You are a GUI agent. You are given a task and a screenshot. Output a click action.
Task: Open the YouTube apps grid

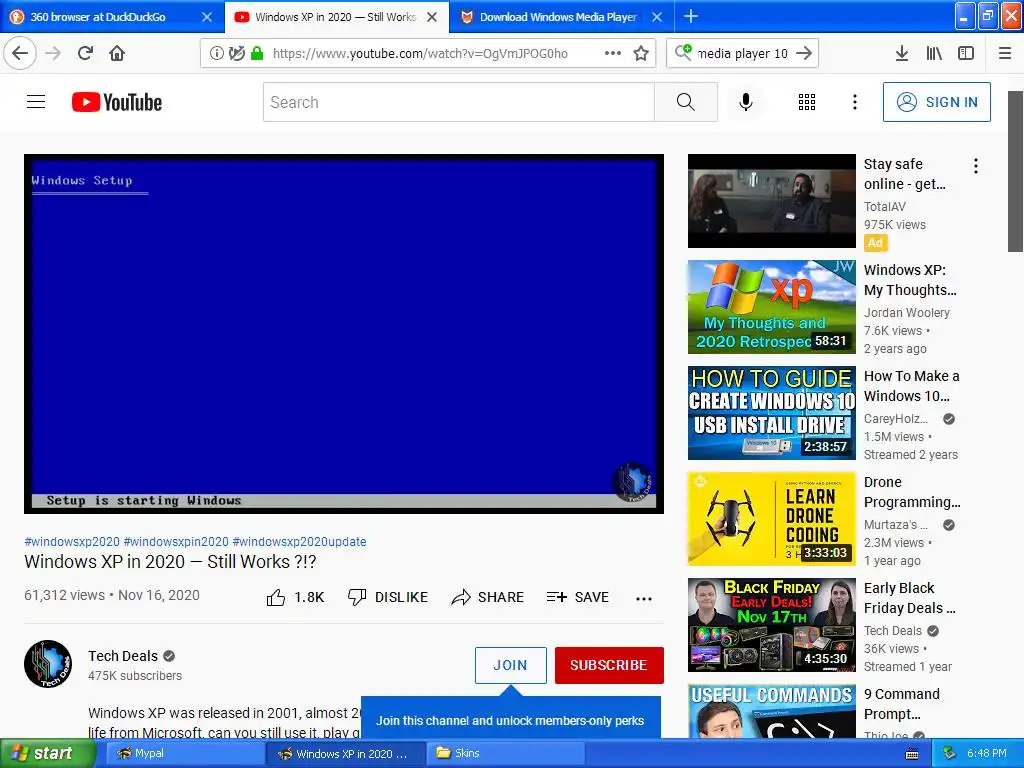tap(807, 102)
